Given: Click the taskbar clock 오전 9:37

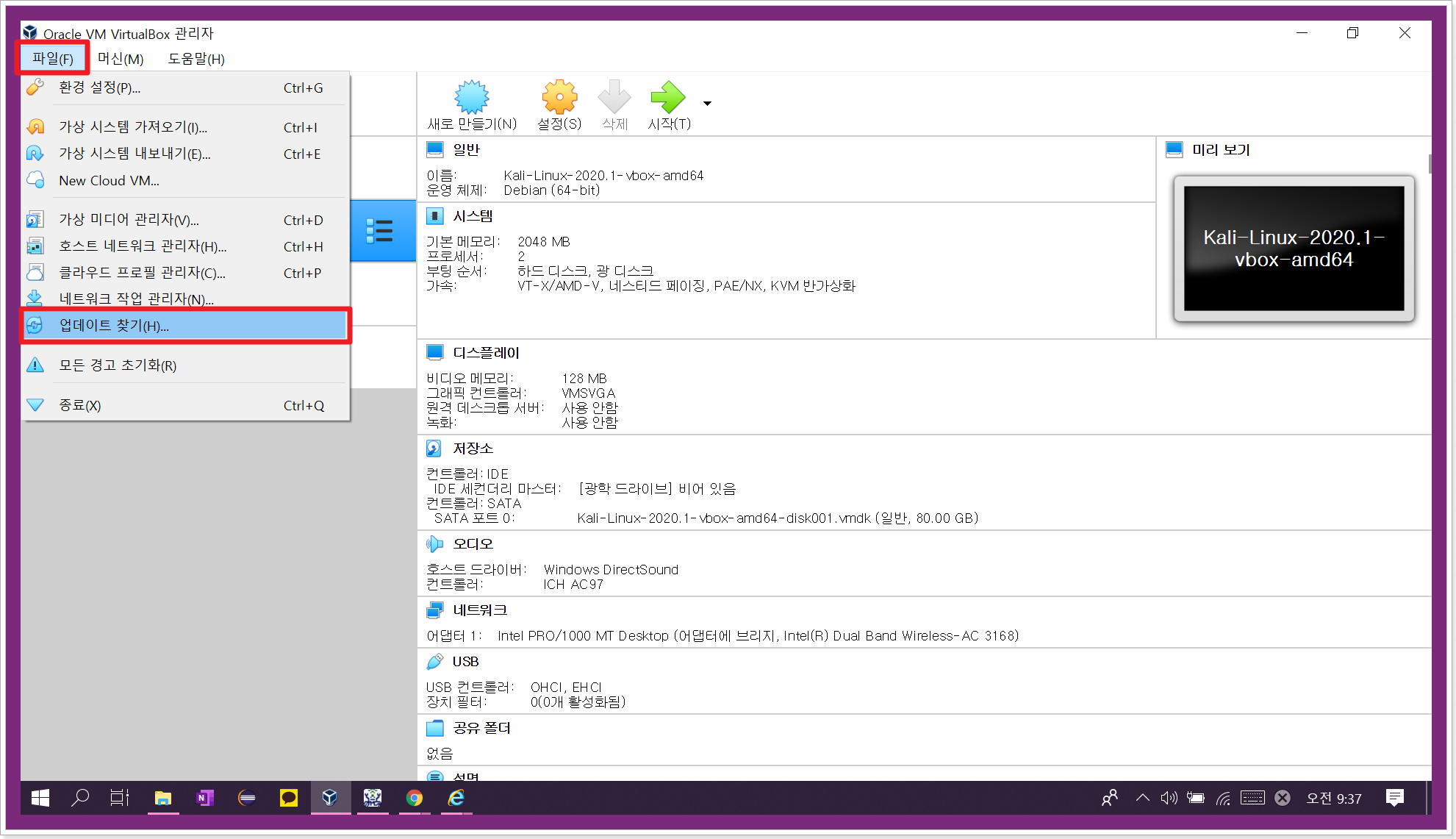Looking at the screenshot, I should pyautogui.click(x=1334, y=799).
